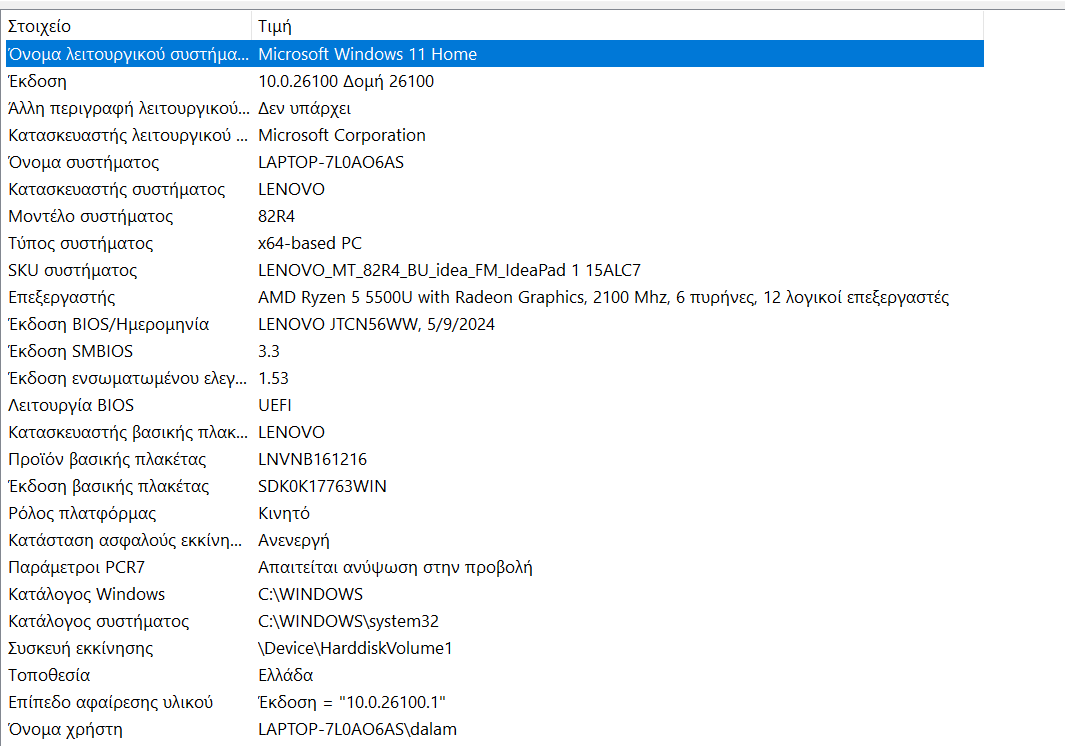The height and width of the screenshot is (746, 1065).
Task: Select the Όνομα συστήματος row
Action: (494, 162)
